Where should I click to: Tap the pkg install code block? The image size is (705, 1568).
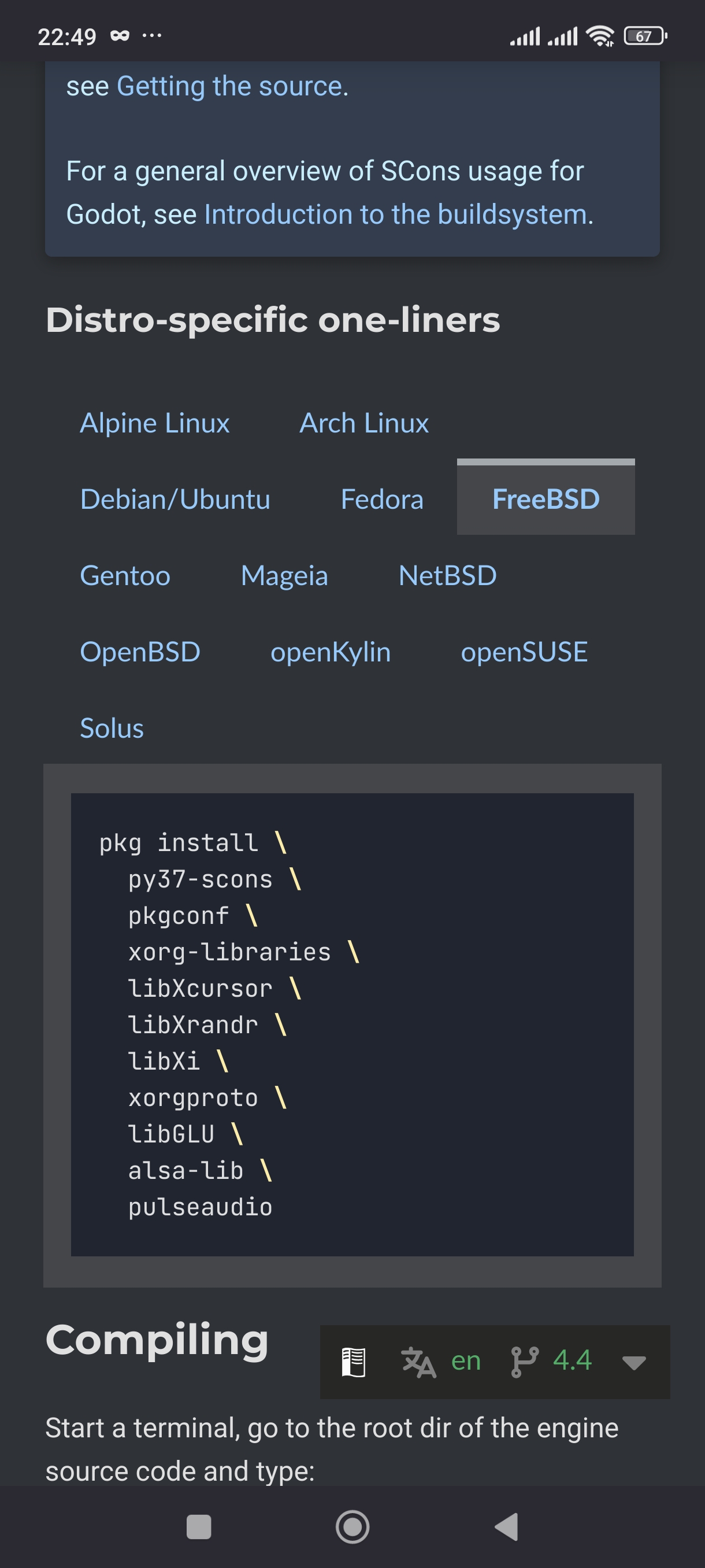352,1025
